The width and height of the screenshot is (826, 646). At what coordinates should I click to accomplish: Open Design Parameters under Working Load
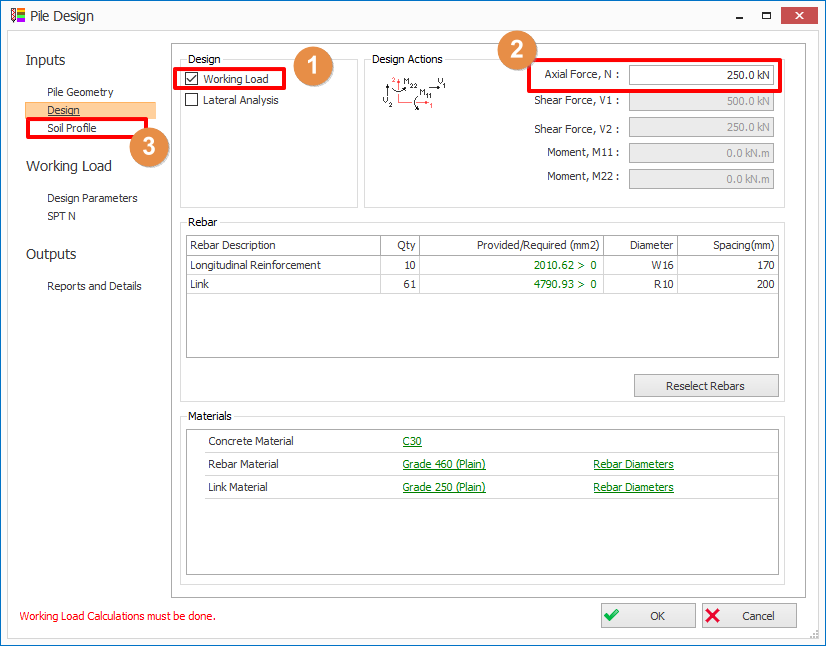(x=92, y=198)
